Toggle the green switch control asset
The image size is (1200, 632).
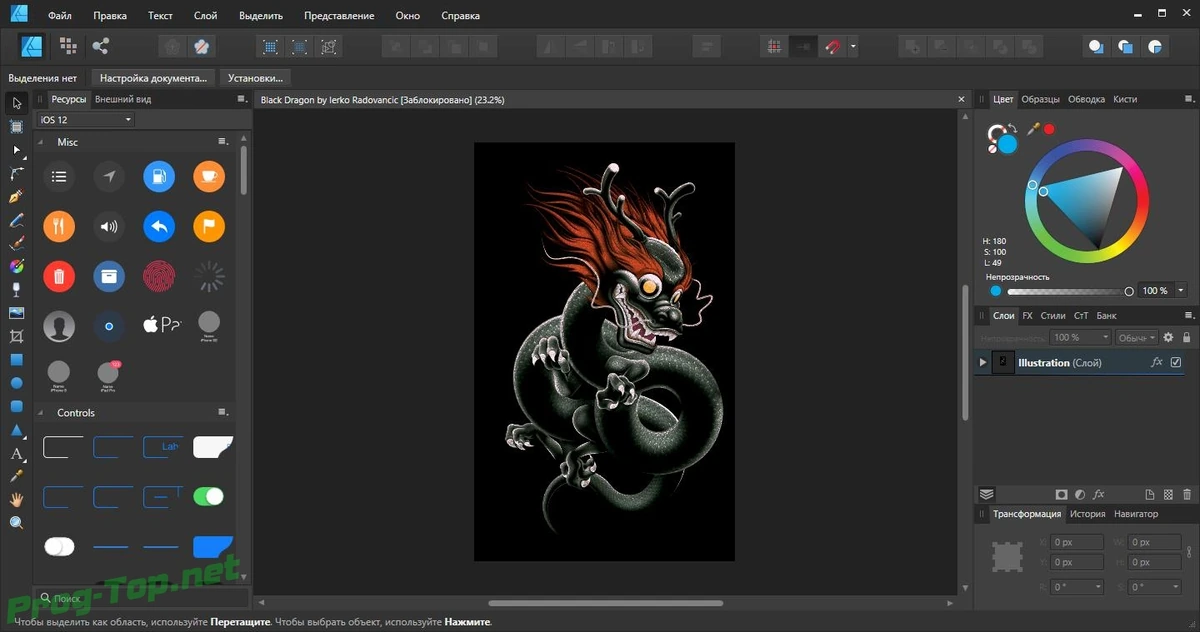[208, 496]
